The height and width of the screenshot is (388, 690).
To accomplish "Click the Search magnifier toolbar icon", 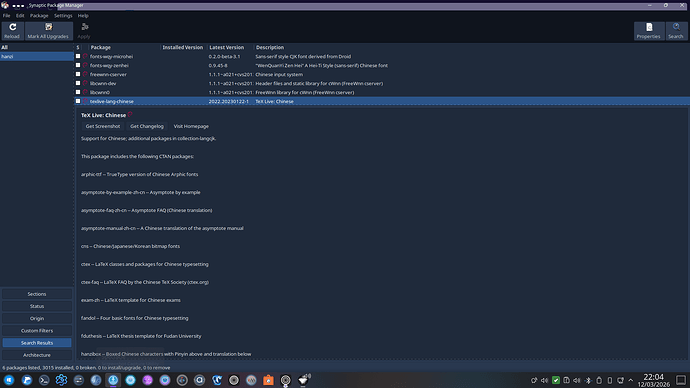I will pos(676,27).
